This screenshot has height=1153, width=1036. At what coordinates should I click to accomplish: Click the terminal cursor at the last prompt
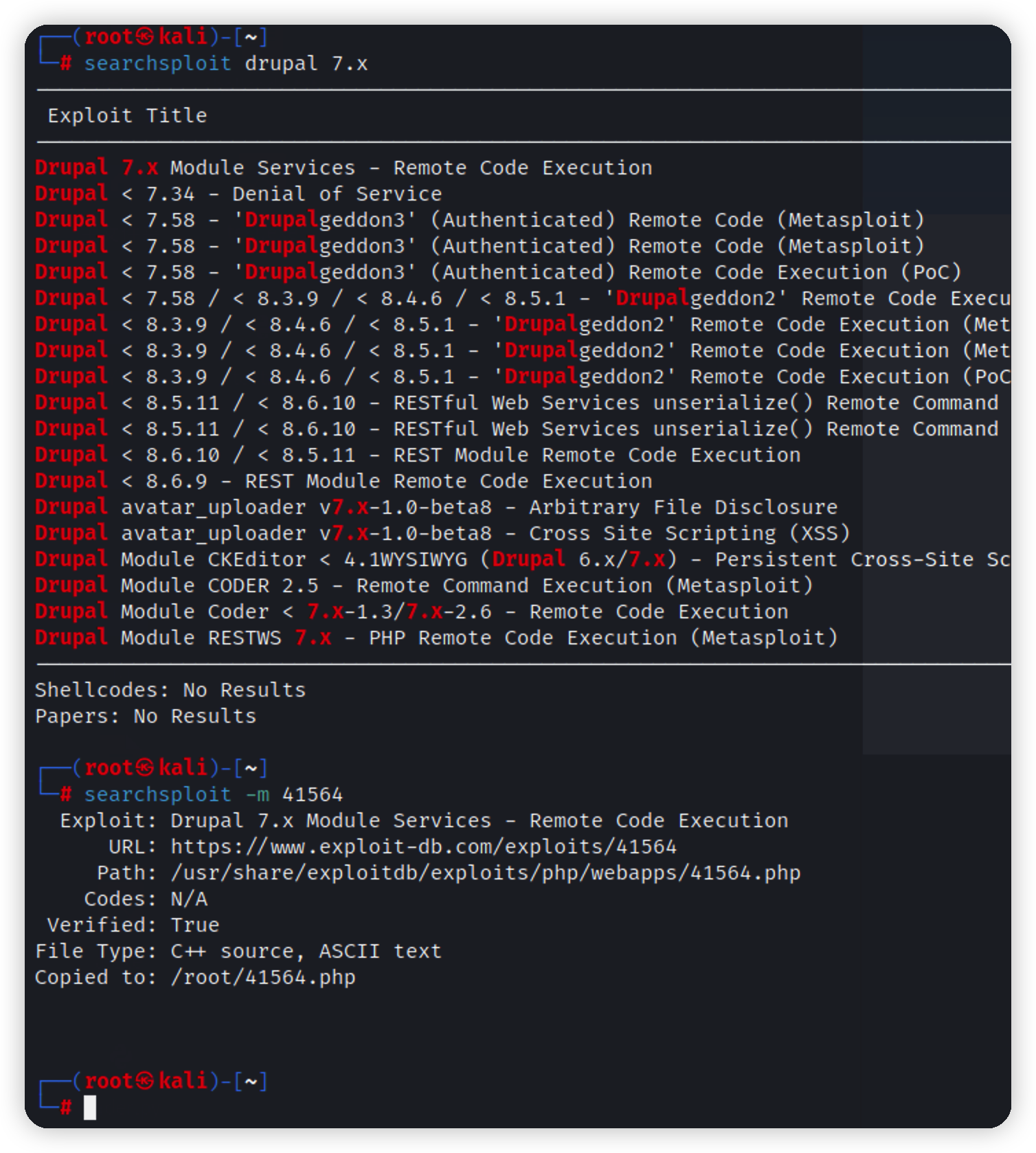pyautogui.click(x=90, y=1107)
